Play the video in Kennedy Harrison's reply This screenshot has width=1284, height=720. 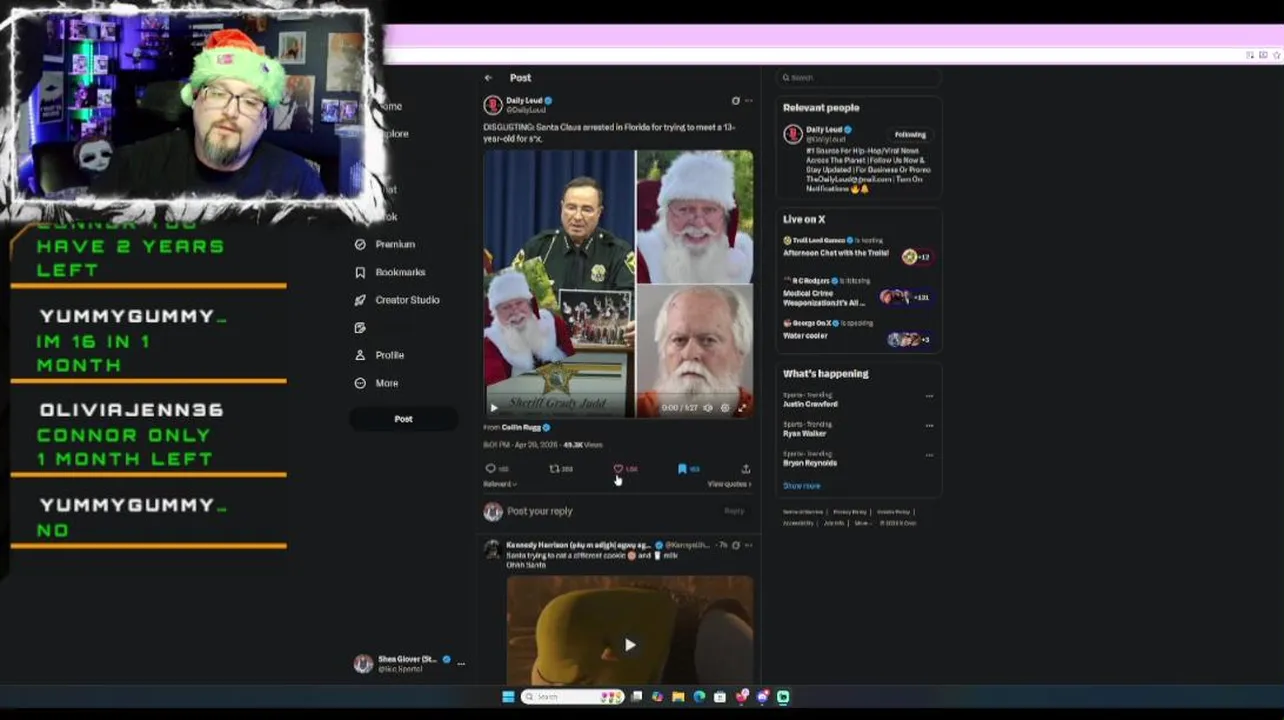tap(630, 645)
